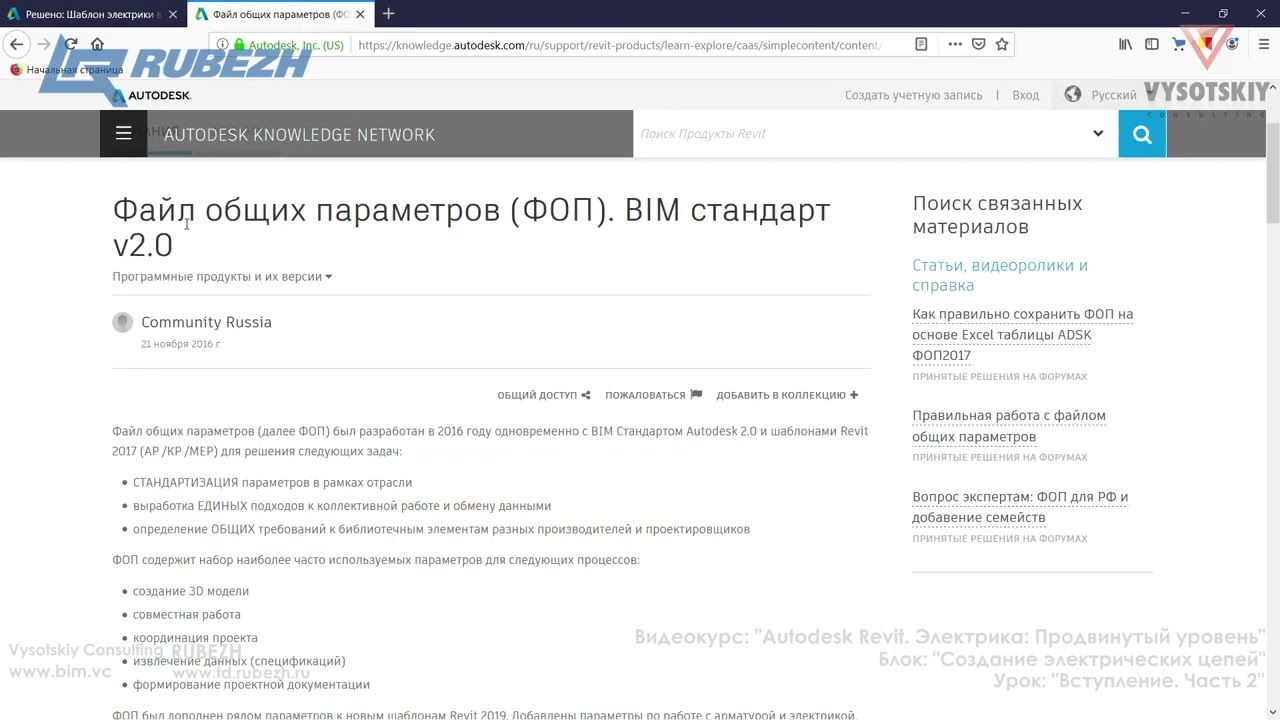This screenshot has height=720, width=1280.
Task: Reload the page with the refresh icon
Action: [70, 44]
